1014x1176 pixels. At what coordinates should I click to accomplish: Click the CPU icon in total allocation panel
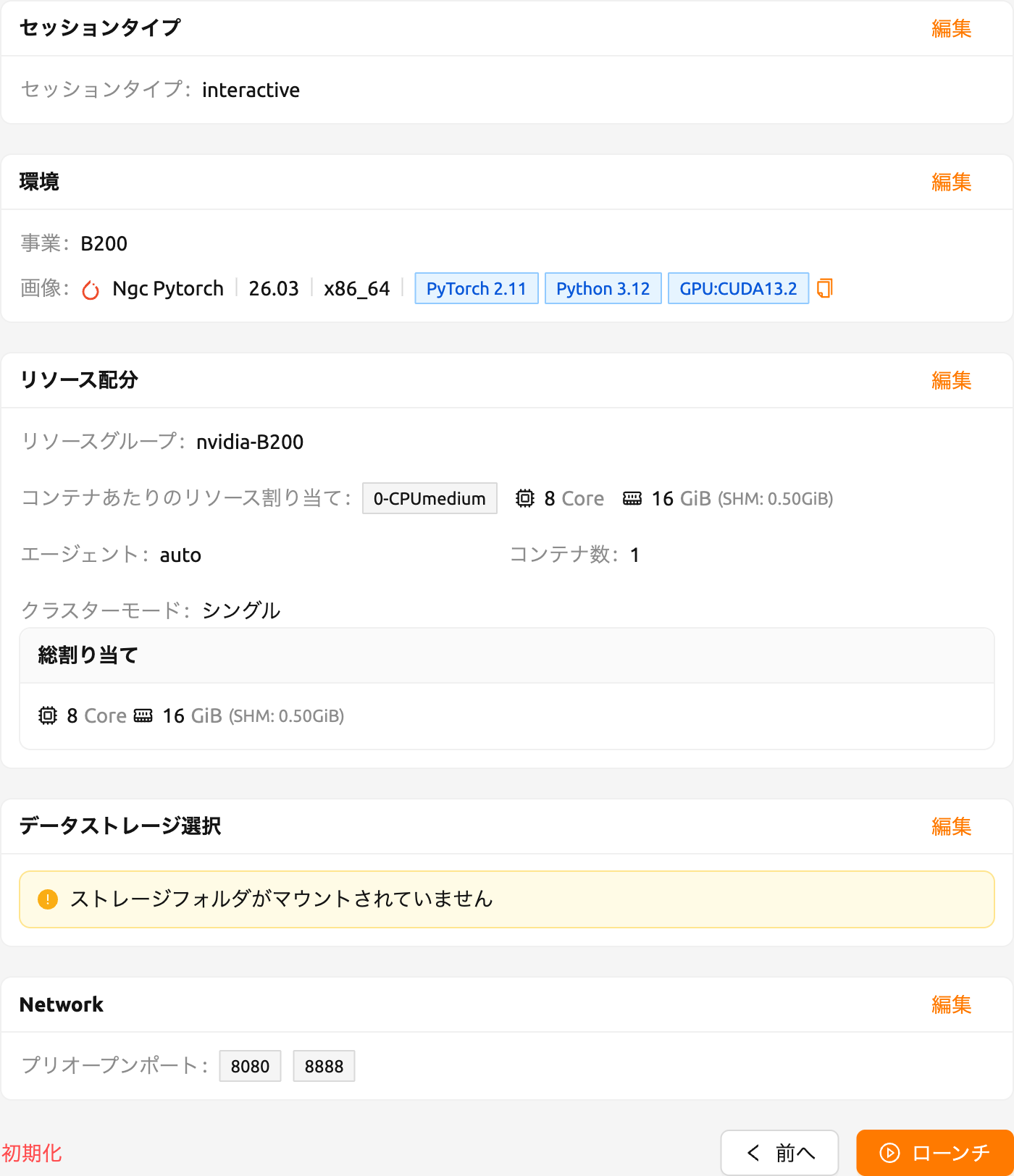[x=47, y=715]
